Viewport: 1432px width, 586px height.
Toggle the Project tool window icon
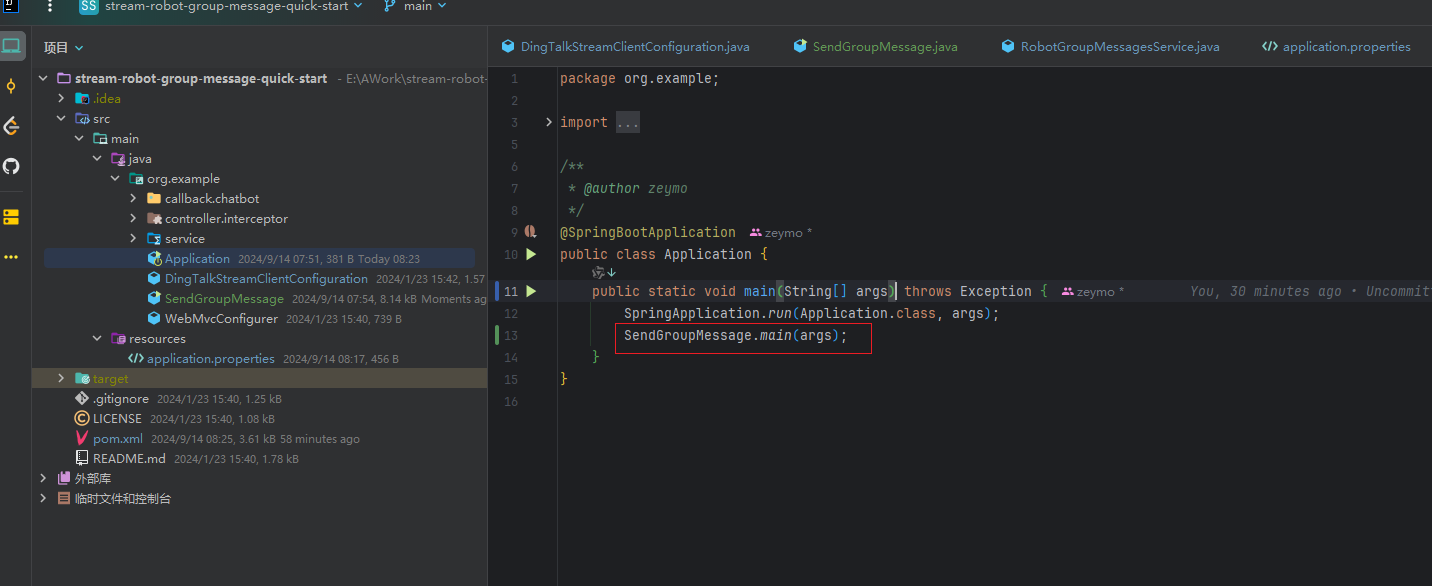pyautogui.click(x=11, y=46)
